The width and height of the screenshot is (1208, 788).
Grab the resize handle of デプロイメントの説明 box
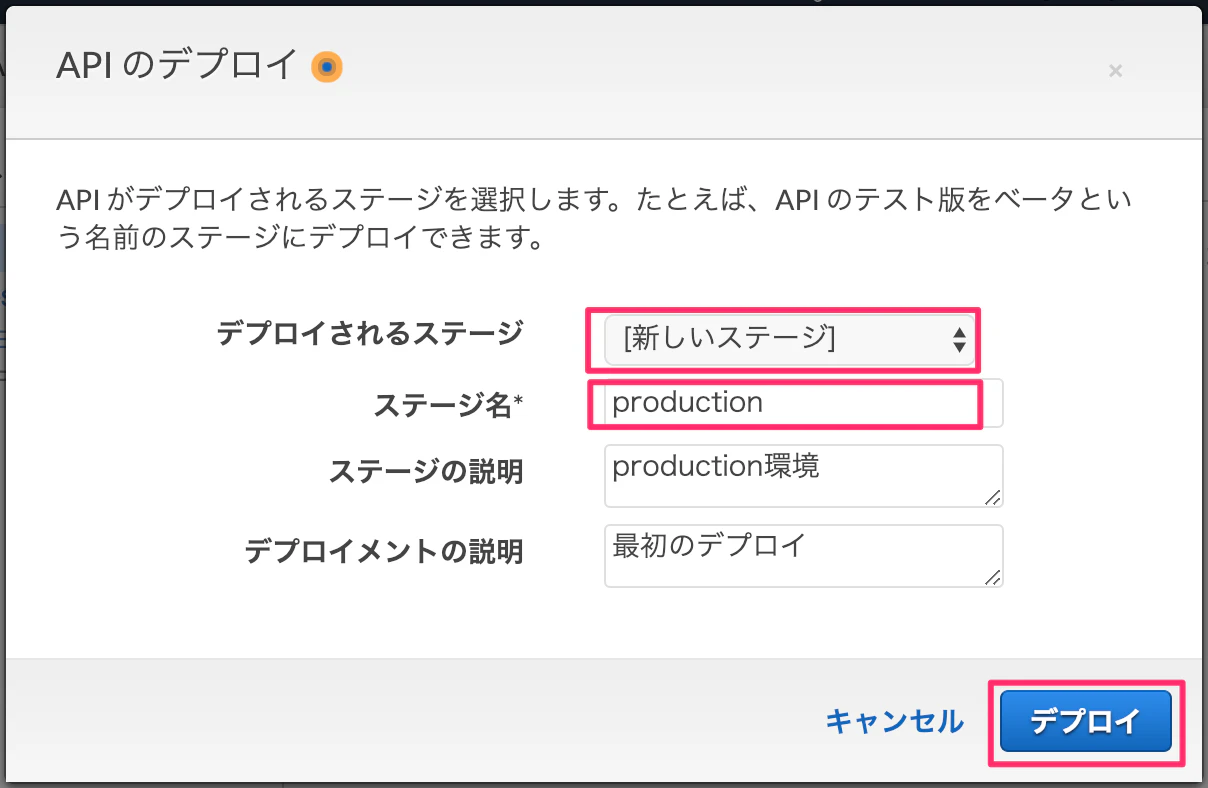click(x=992, y=576)
